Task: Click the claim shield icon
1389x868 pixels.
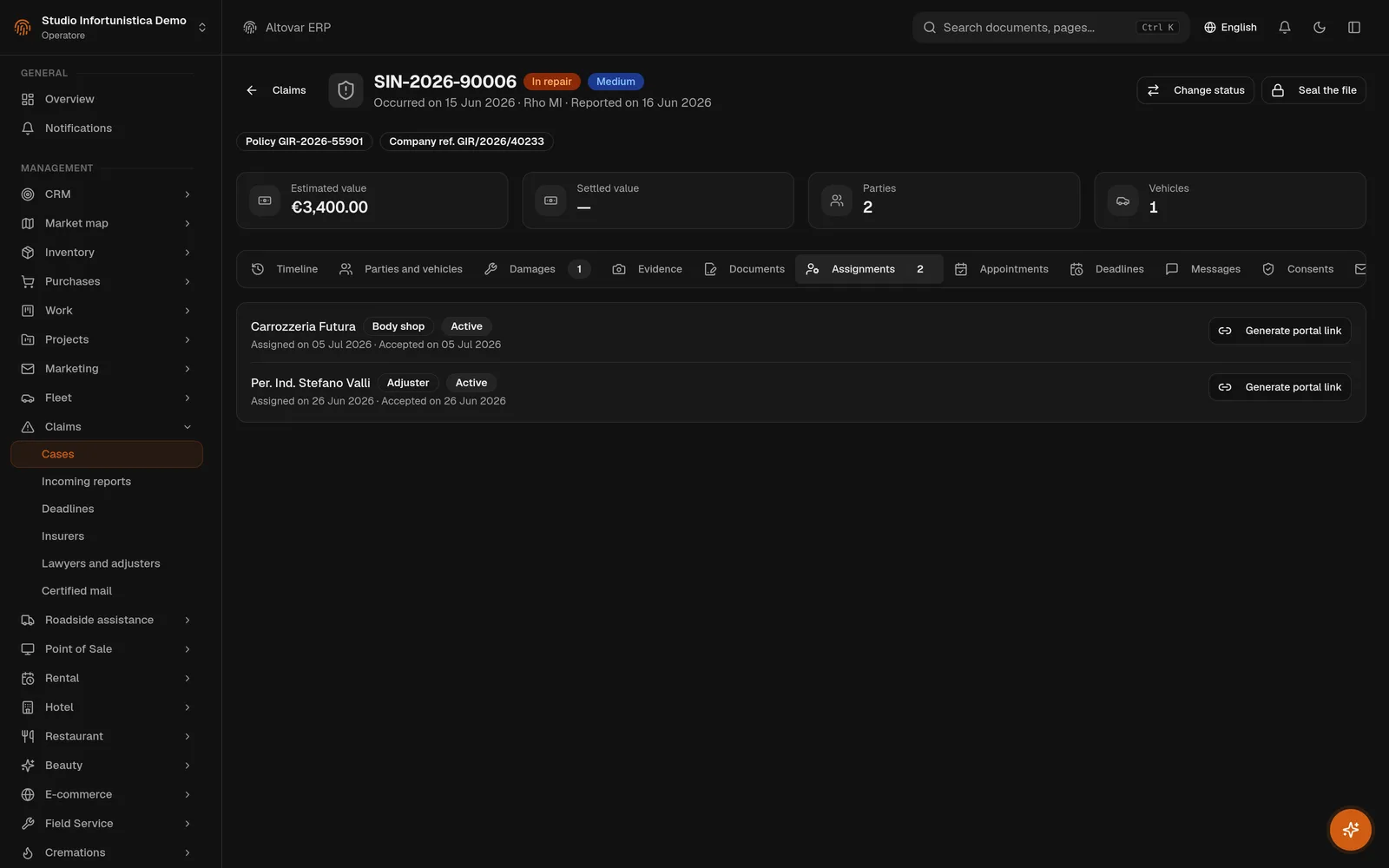Action: [346, 90]
